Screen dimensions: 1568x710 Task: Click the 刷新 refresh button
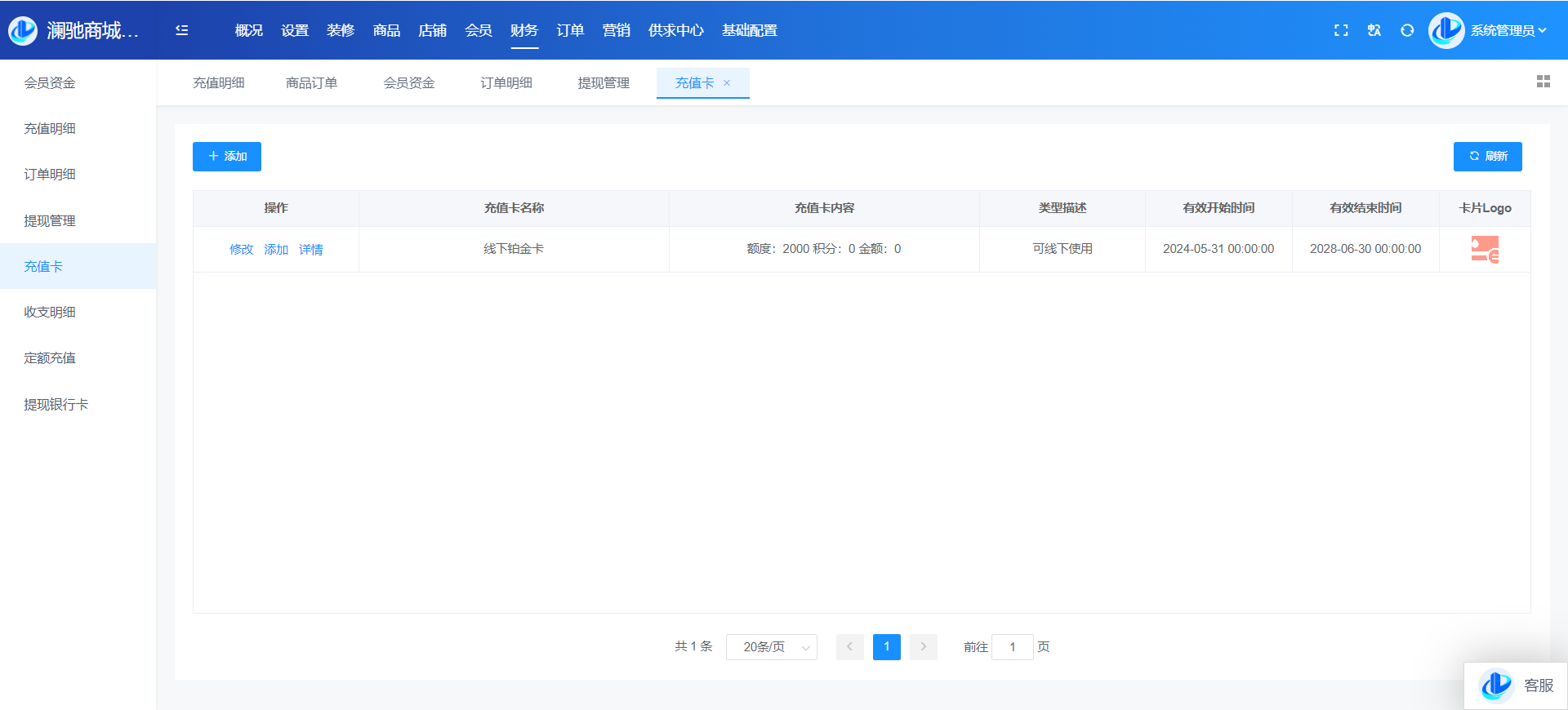tap(1487, 157)
